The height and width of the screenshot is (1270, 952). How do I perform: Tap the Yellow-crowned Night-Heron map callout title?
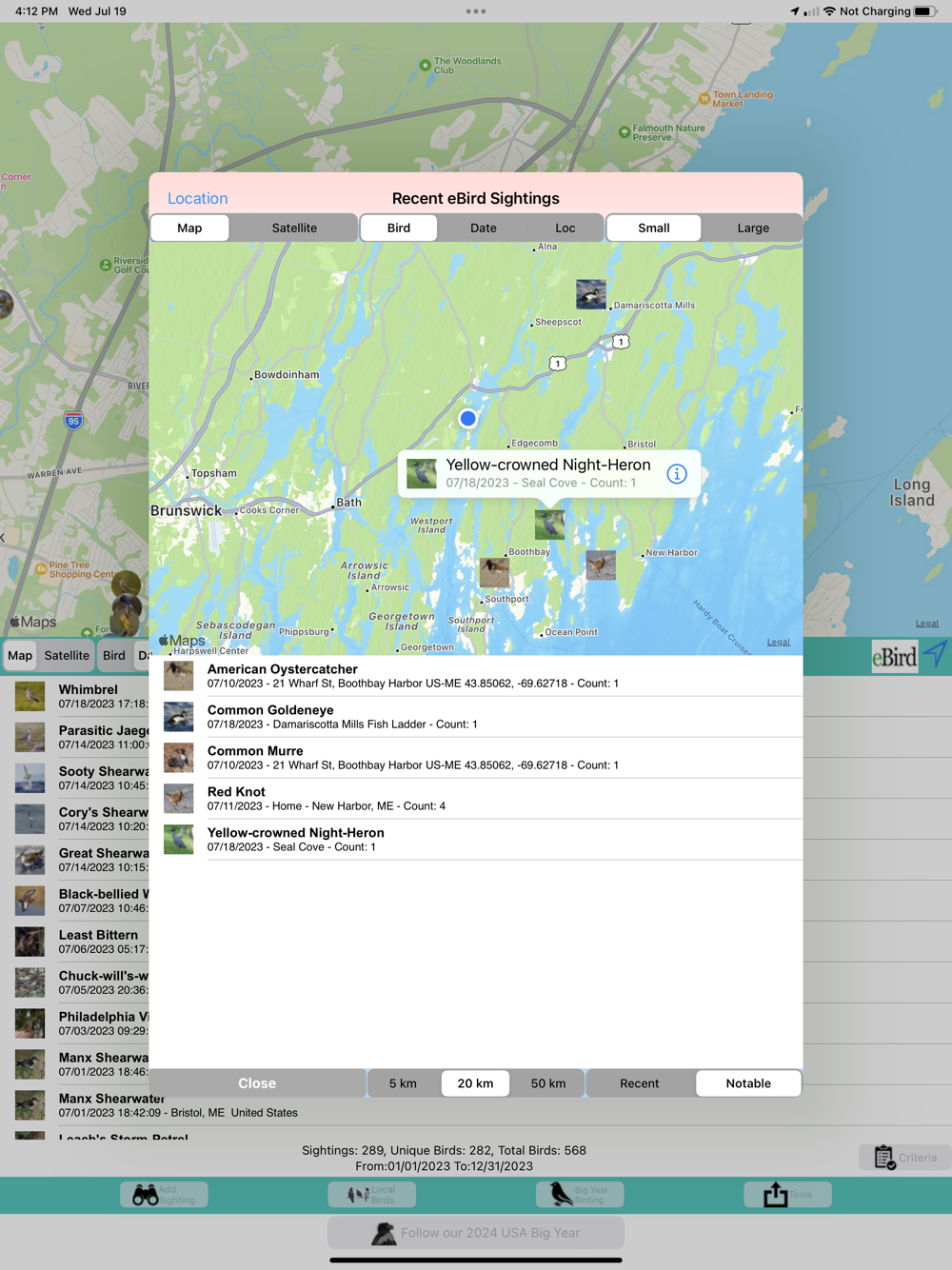click(548, 465)
